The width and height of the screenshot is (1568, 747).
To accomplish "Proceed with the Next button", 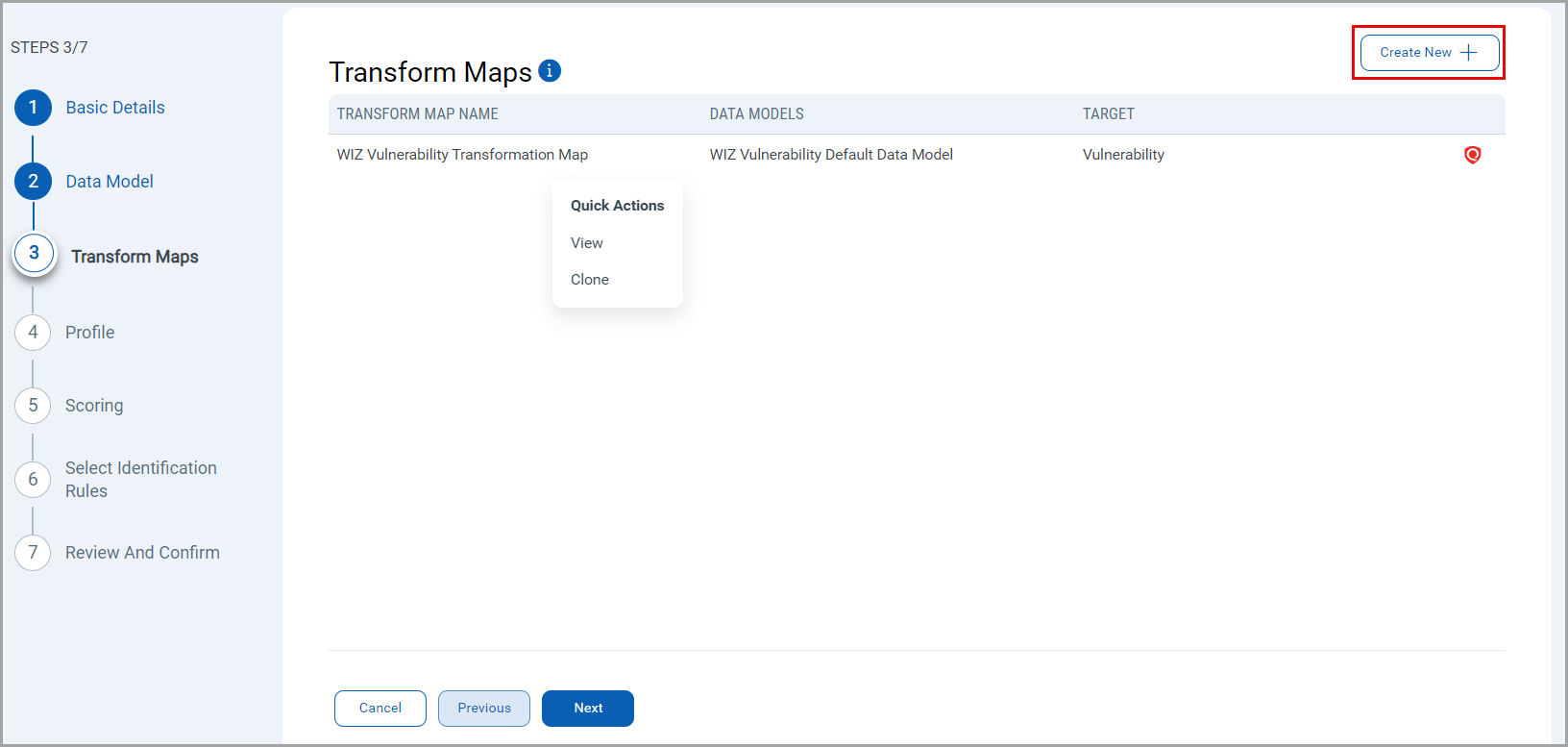I will coord(588,709).
